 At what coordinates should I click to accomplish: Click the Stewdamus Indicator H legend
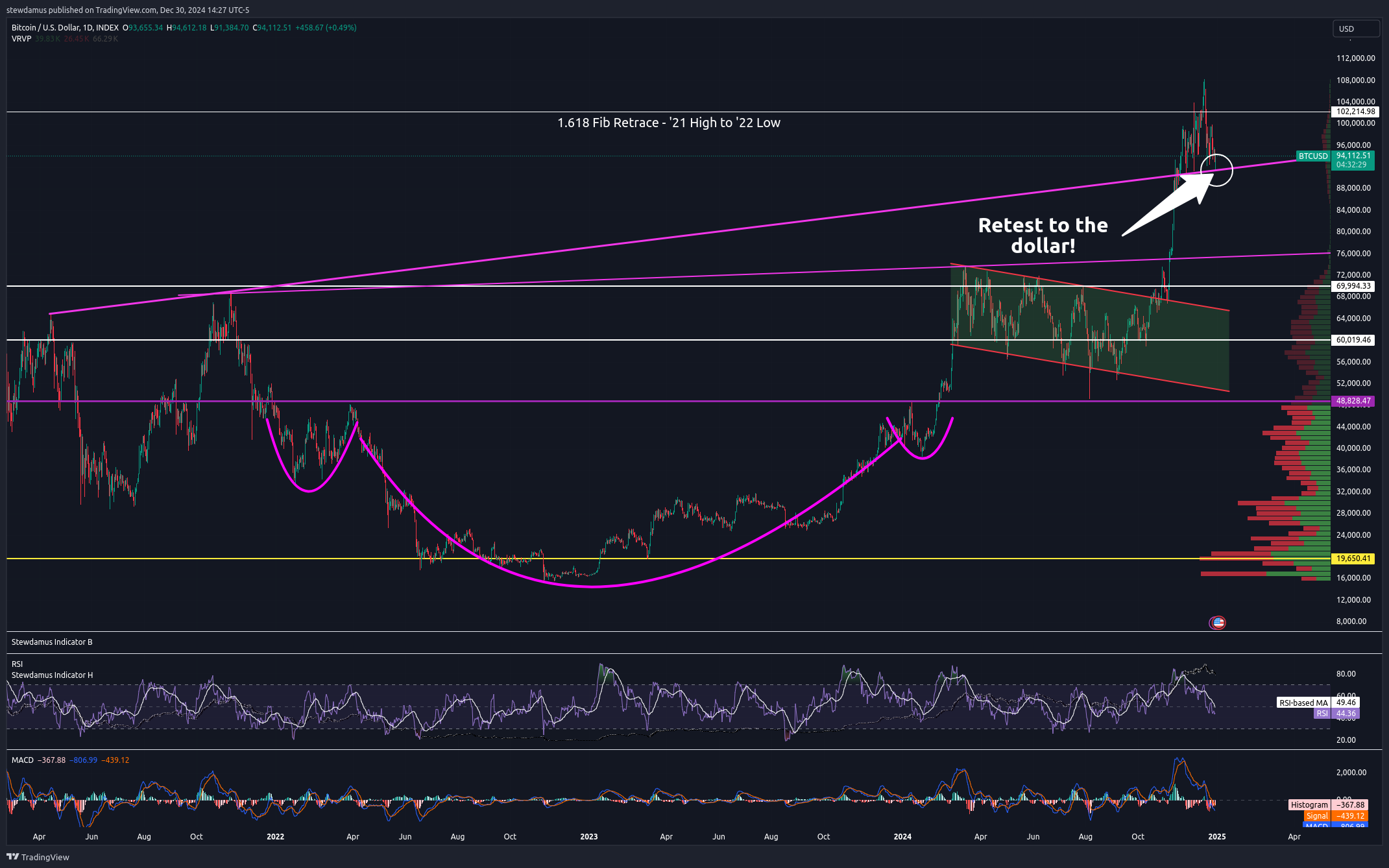point(52,675)
